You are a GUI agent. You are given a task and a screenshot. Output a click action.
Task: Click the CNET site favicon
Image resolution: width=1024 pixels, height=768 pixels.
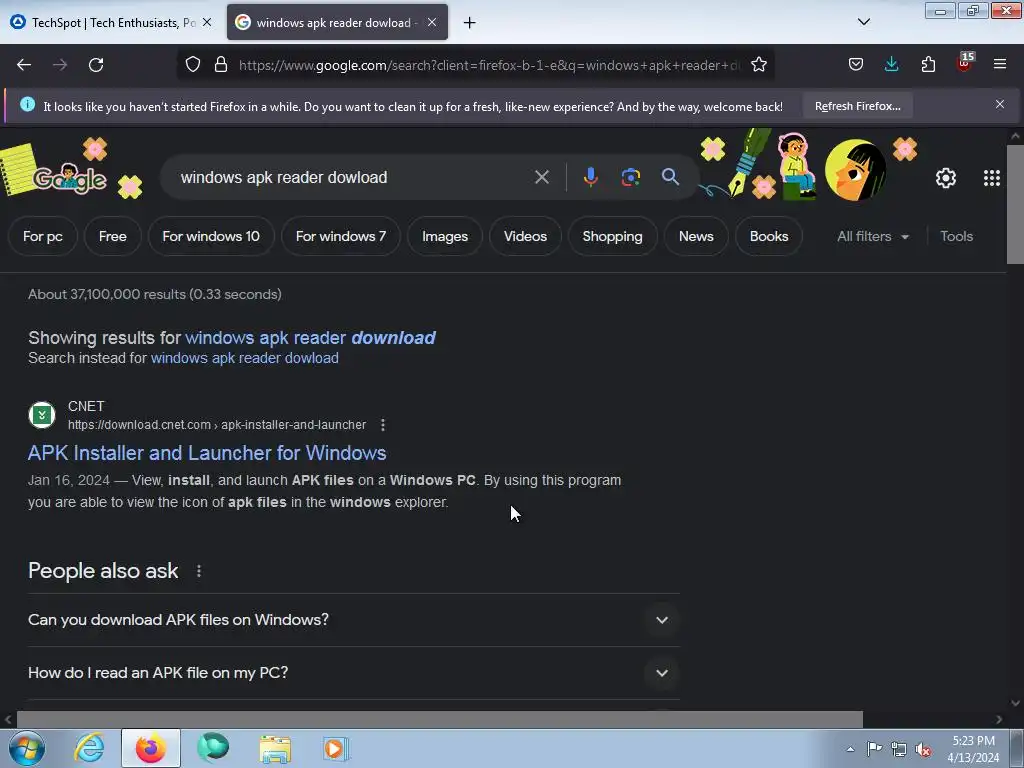(x=42, y=415)
